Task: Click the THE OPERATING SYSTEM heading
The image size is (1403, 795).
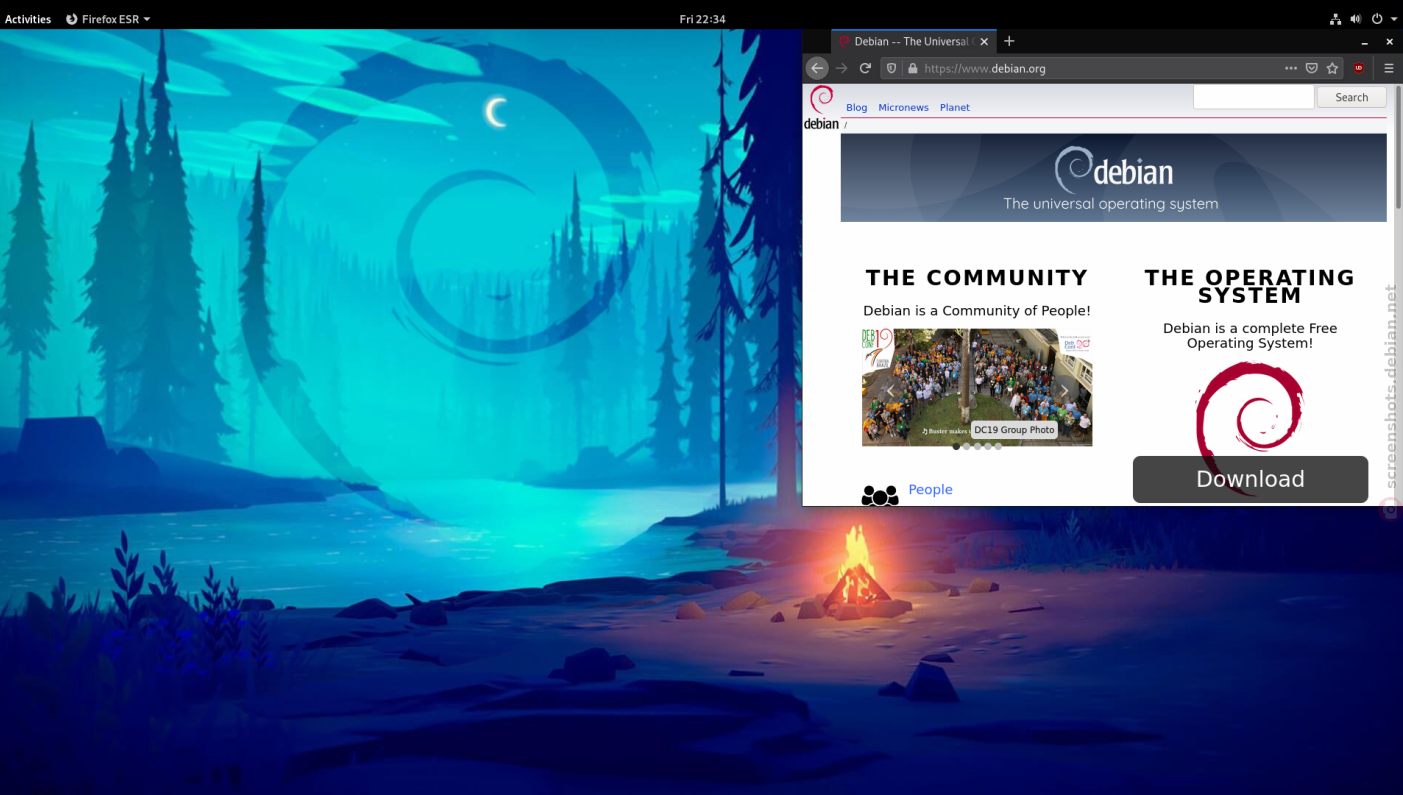Action: point(1250,286)
